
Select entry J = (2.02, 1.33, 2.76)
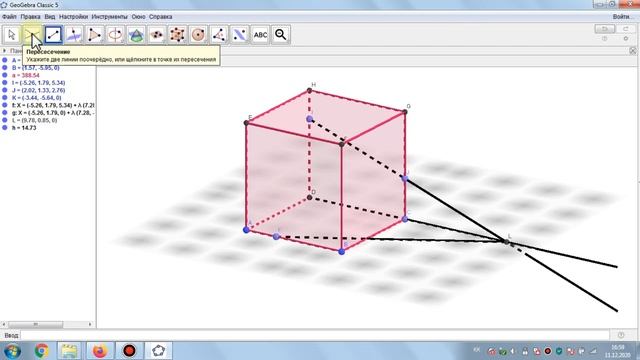coord(38,90)
